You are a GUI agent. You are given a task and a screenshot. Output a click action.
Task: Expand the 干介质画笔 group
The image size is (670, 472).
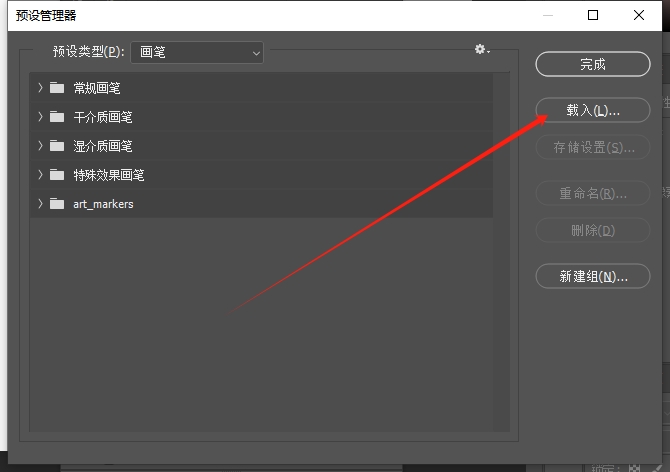pyautogui.click(x=40, y=117)
